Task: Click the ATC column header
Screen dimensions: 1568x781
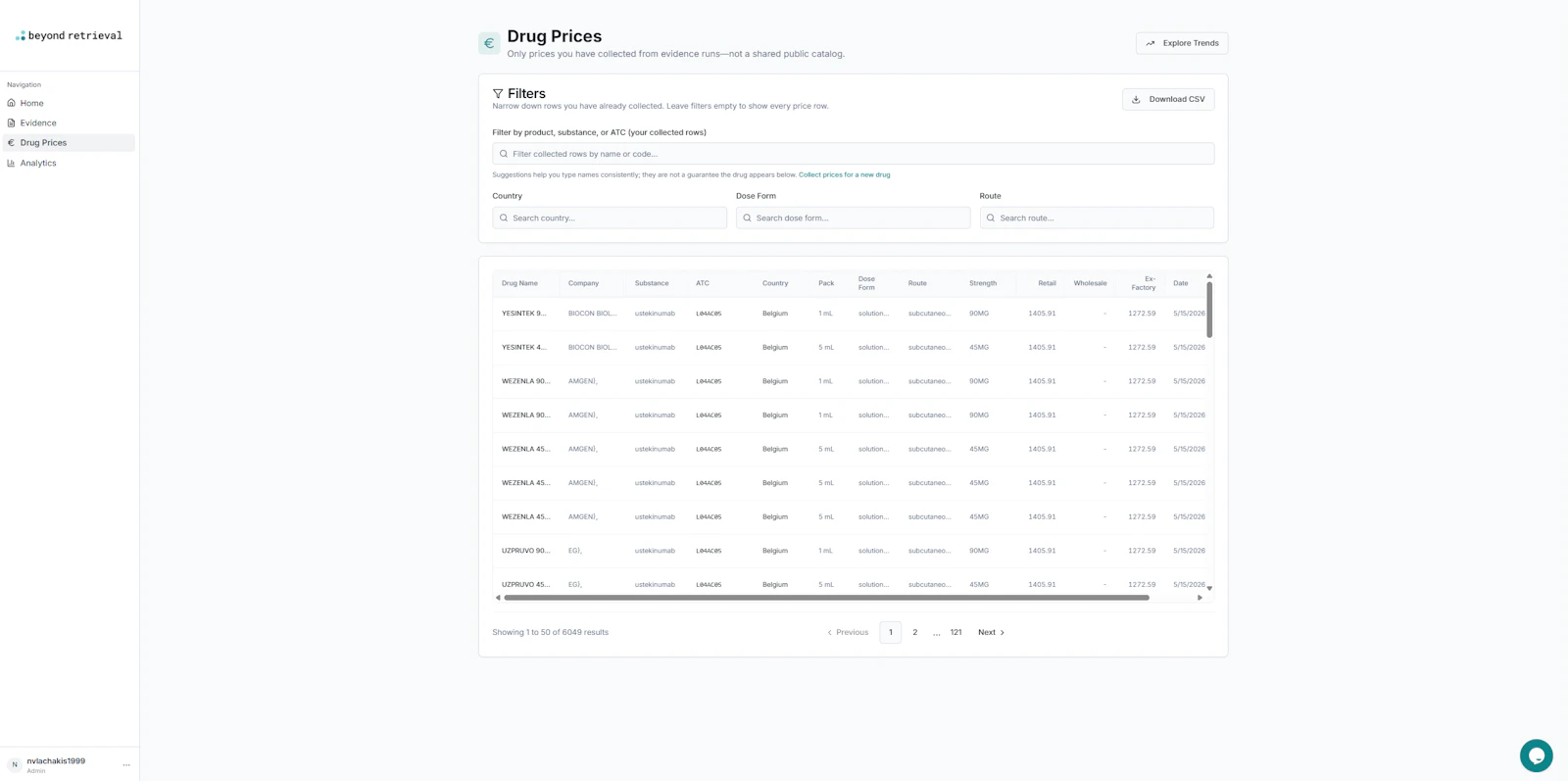Action: [703, 283]
